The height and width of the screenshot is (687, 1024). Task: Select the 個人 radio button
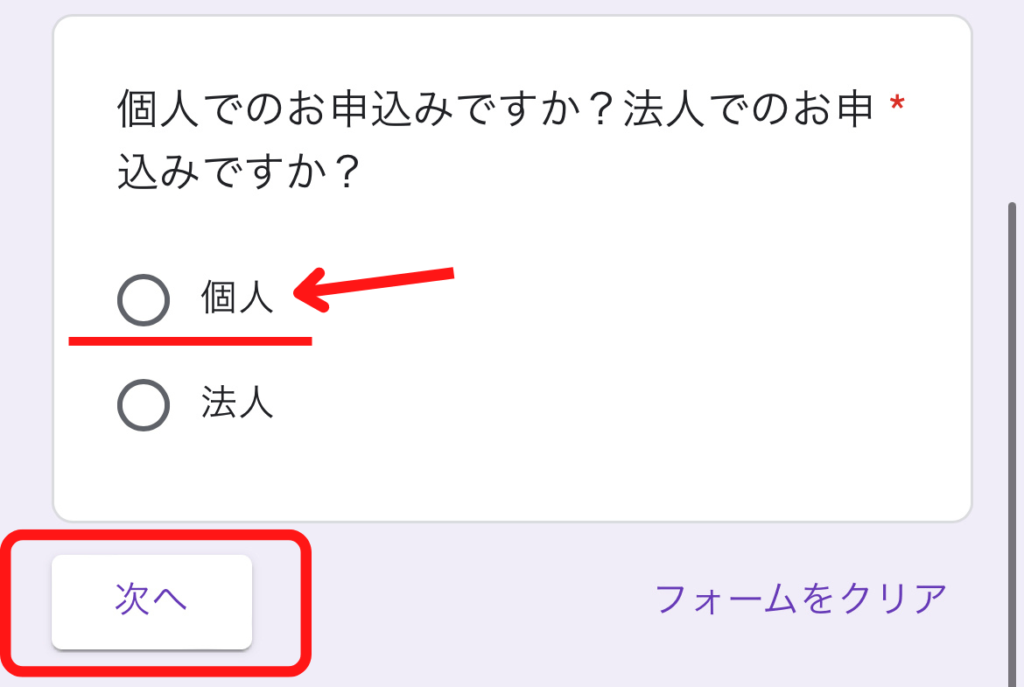click(x=144, y=300)
